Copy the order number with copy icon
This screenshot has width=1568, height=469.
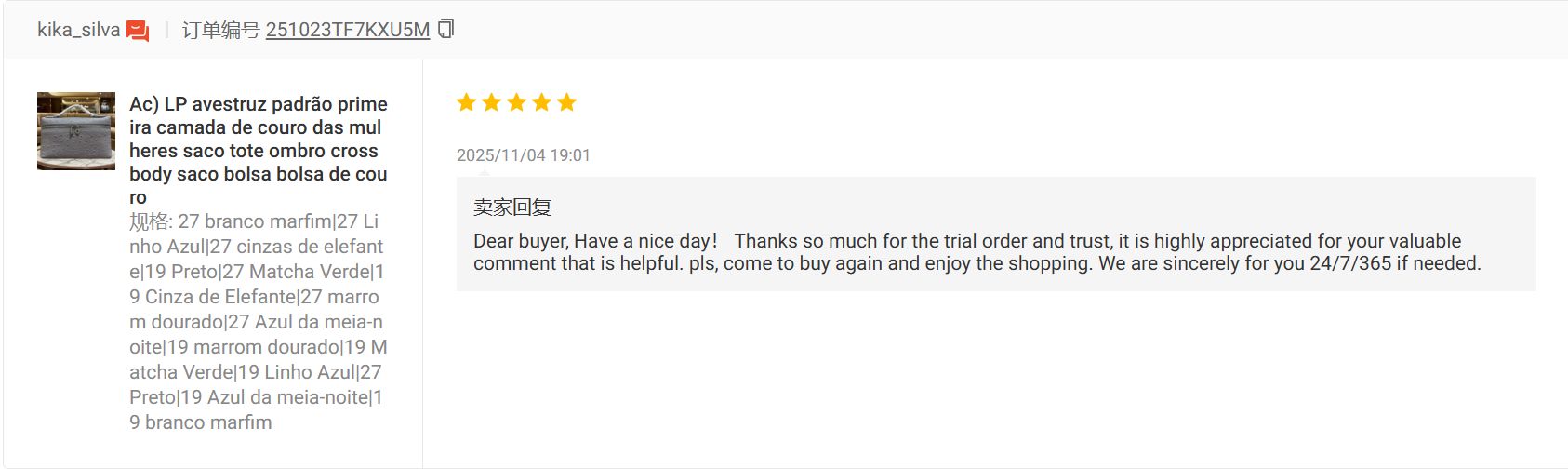tap(446, 29)
